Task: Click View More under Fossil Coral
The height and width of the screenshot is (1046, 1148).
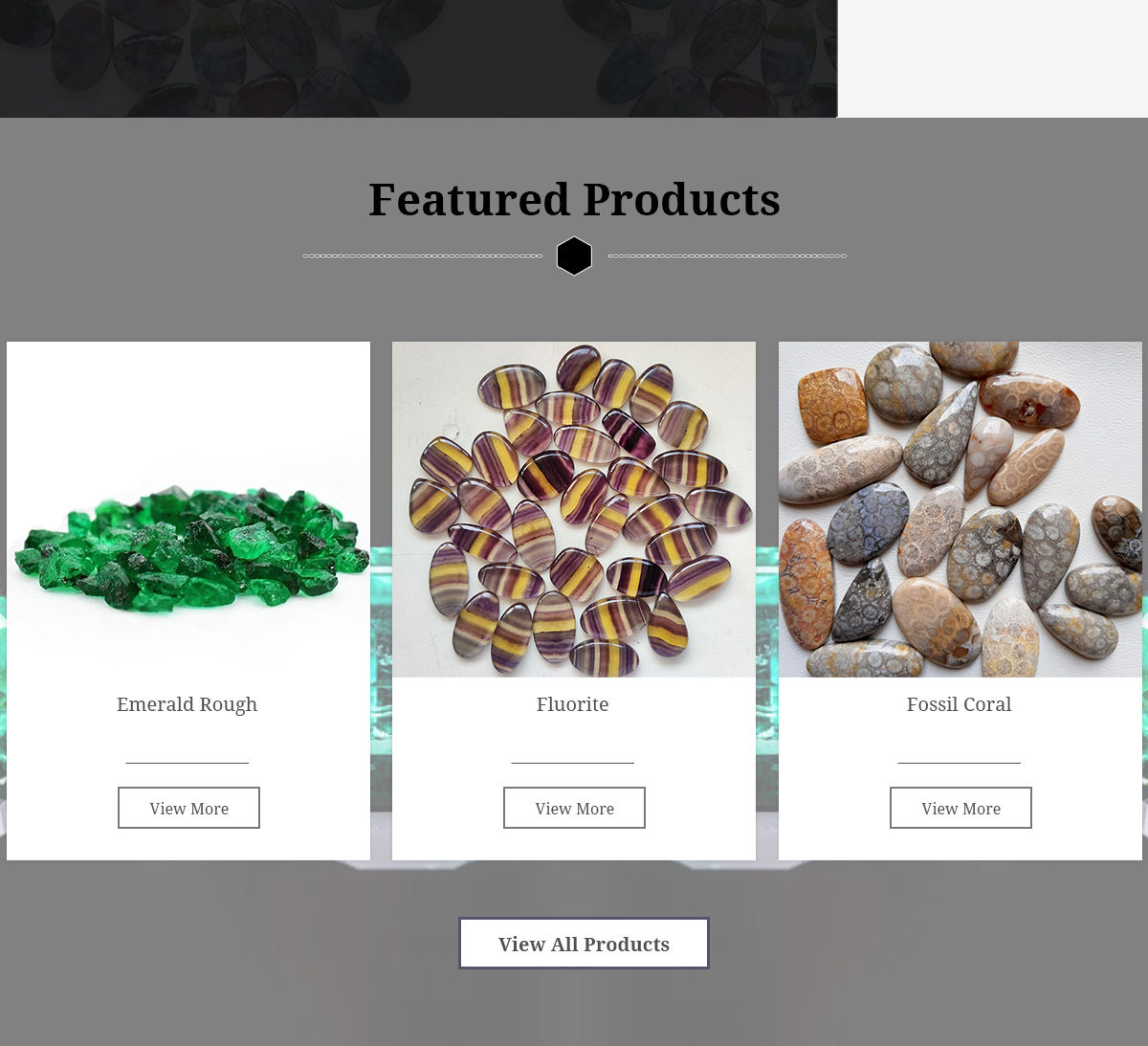Action: [960, 808]
